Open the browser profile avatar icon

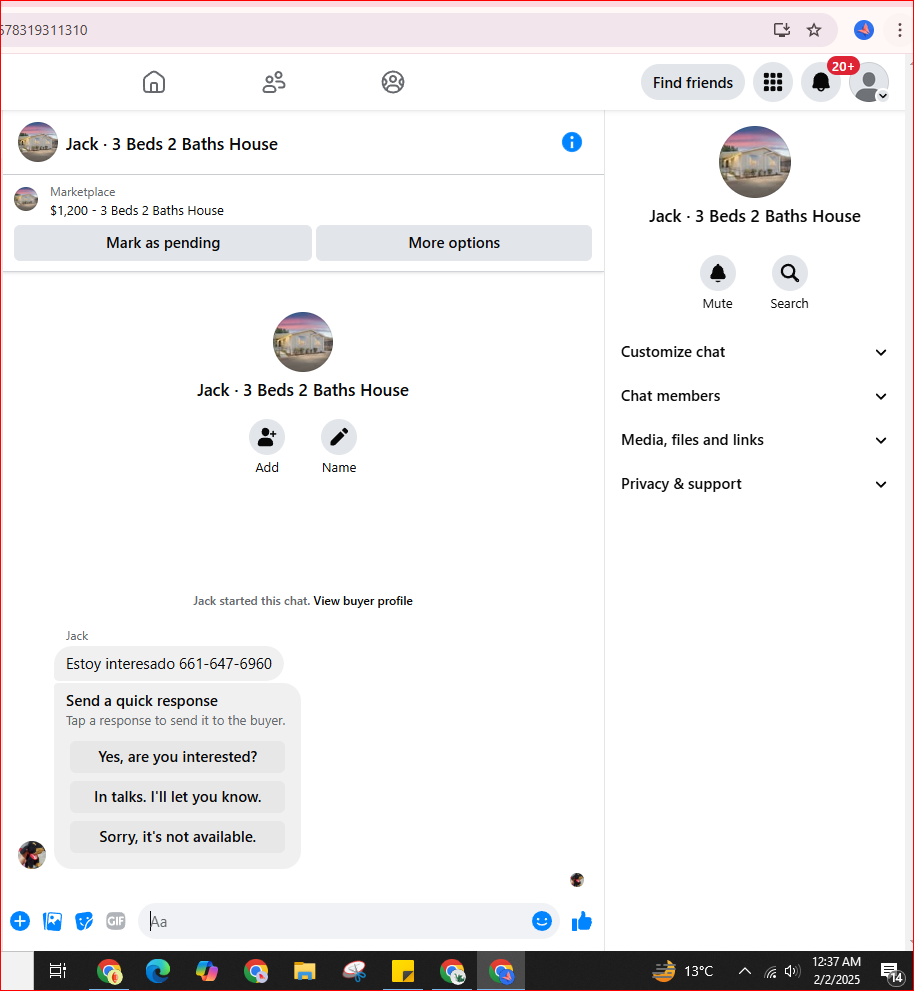coord(863,30)
